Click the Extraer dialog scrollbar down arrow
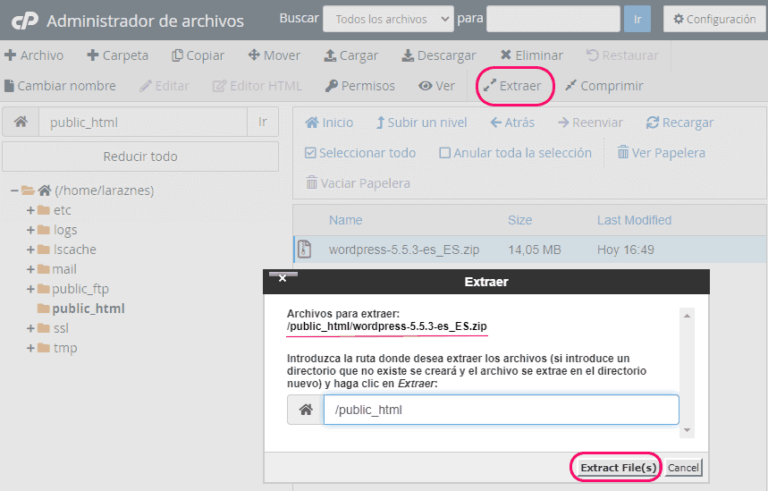768x491 pixels. [687, 430]
